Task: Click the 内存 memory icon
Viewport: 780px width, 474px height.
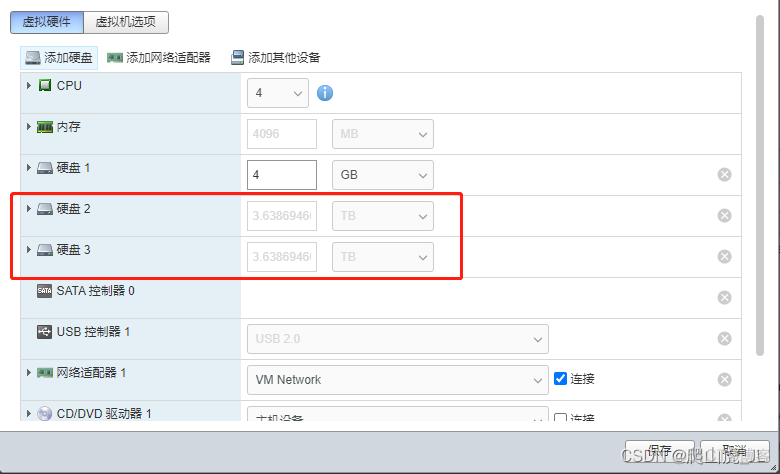Action: click(x=45, y=127)
